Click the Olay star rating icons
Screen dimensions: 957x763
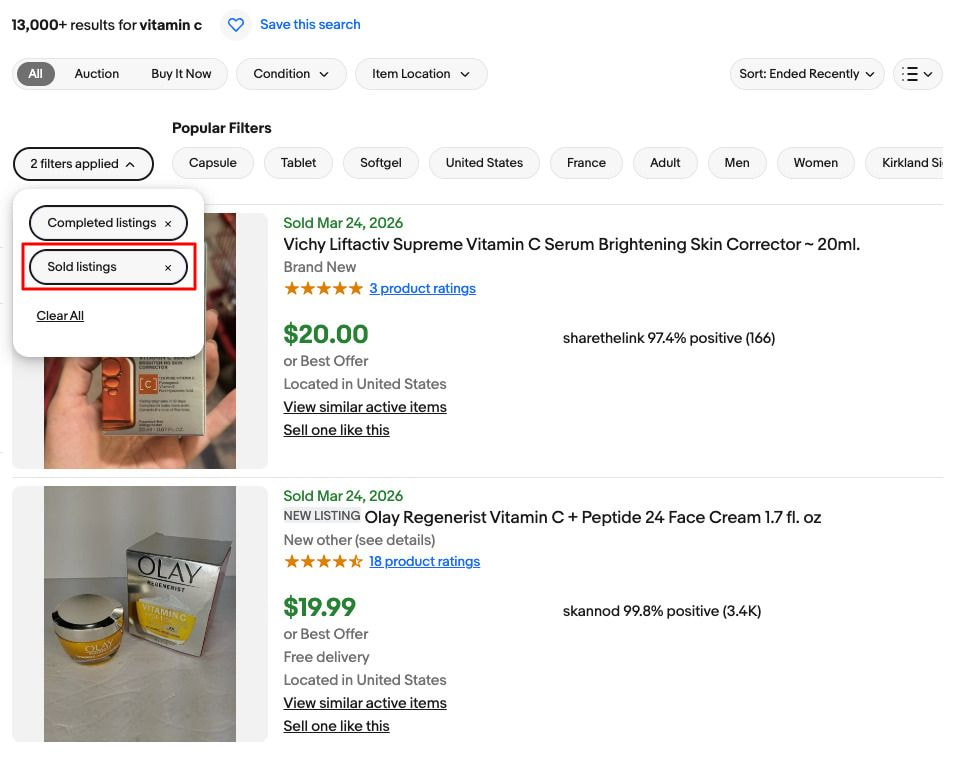pos(323,562)
